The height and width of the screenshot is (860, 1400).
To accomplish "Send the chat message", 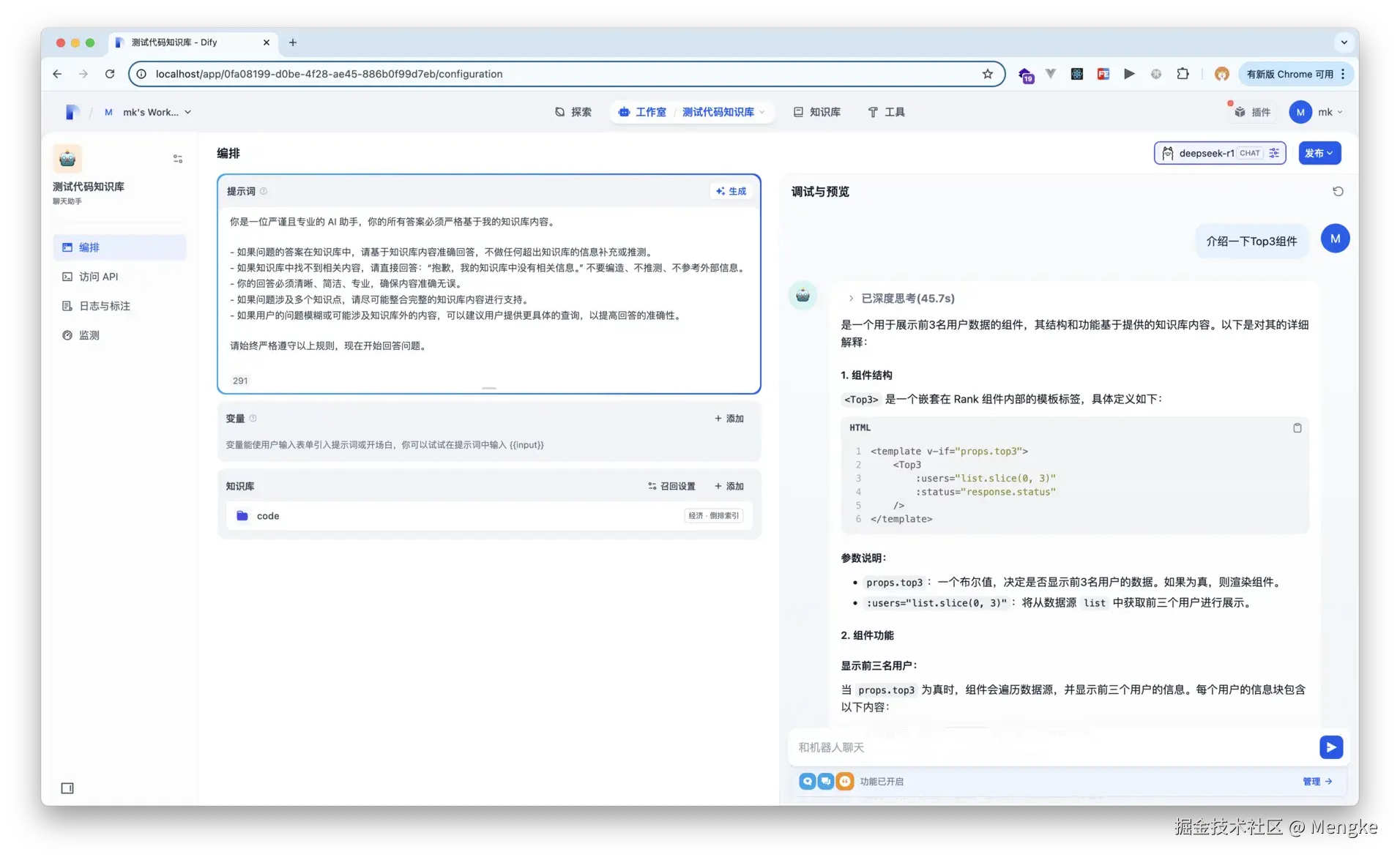I will pyautogui.click(x=1331, y=747).
